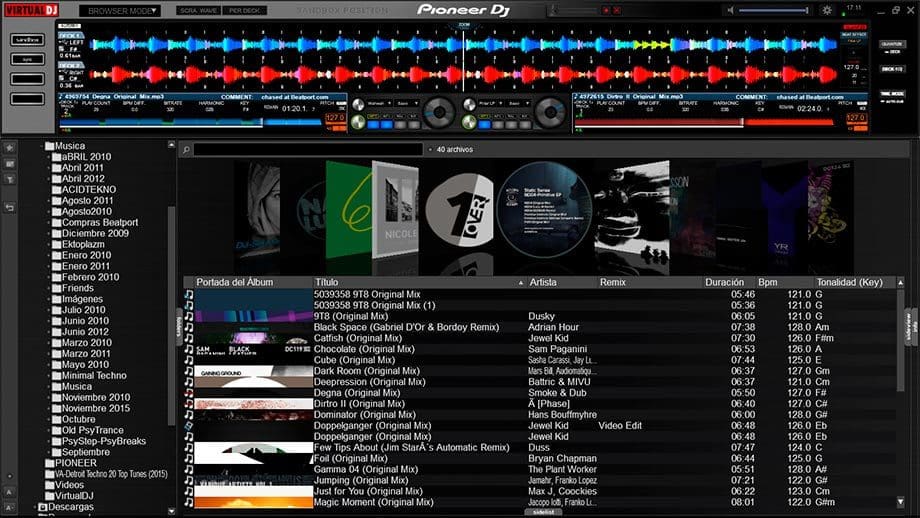Click the folders panel side tab

[180, 327]
